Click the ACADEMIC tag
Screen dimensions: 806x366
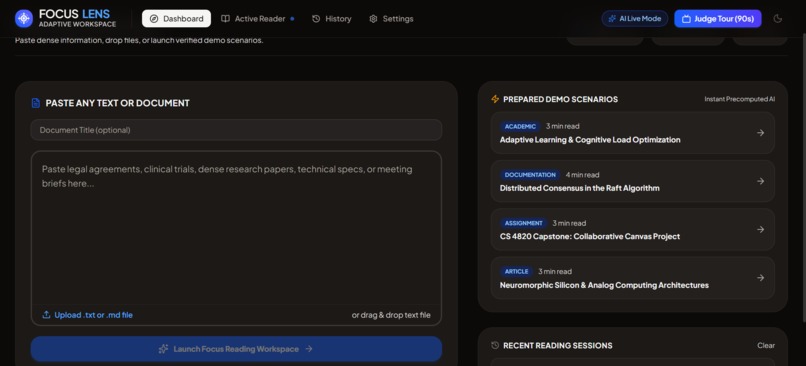[520, 126]
